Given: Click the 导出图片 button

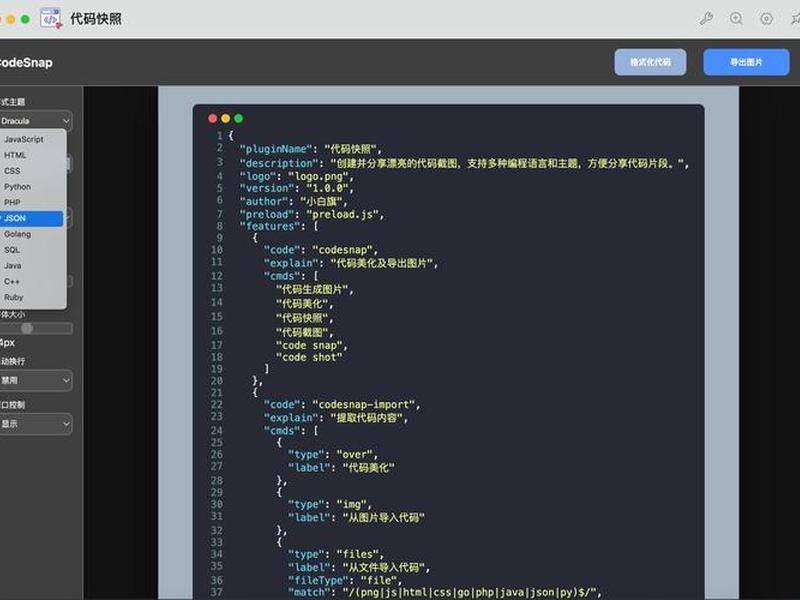Looking at the screenshot, I should pos(746,62).
